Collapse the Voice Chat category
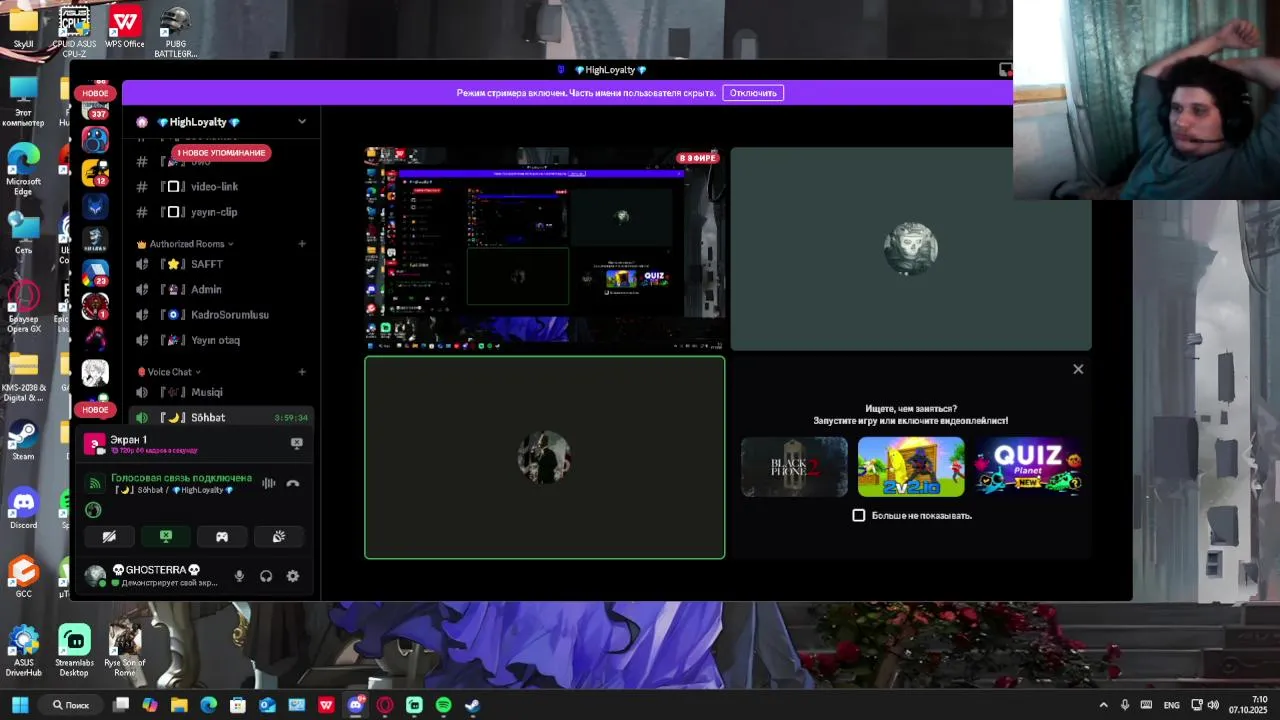 pyautogui.click(x=168, y=372)
